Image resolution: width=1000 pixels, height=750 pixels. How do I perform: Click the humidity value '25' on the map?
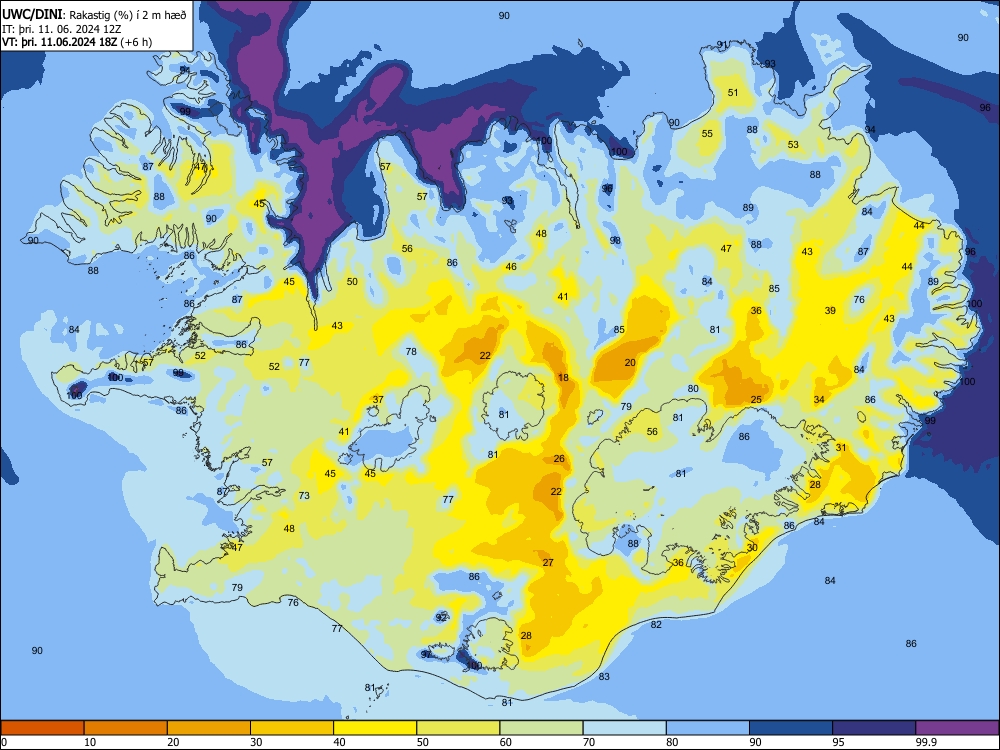[756, 400]
